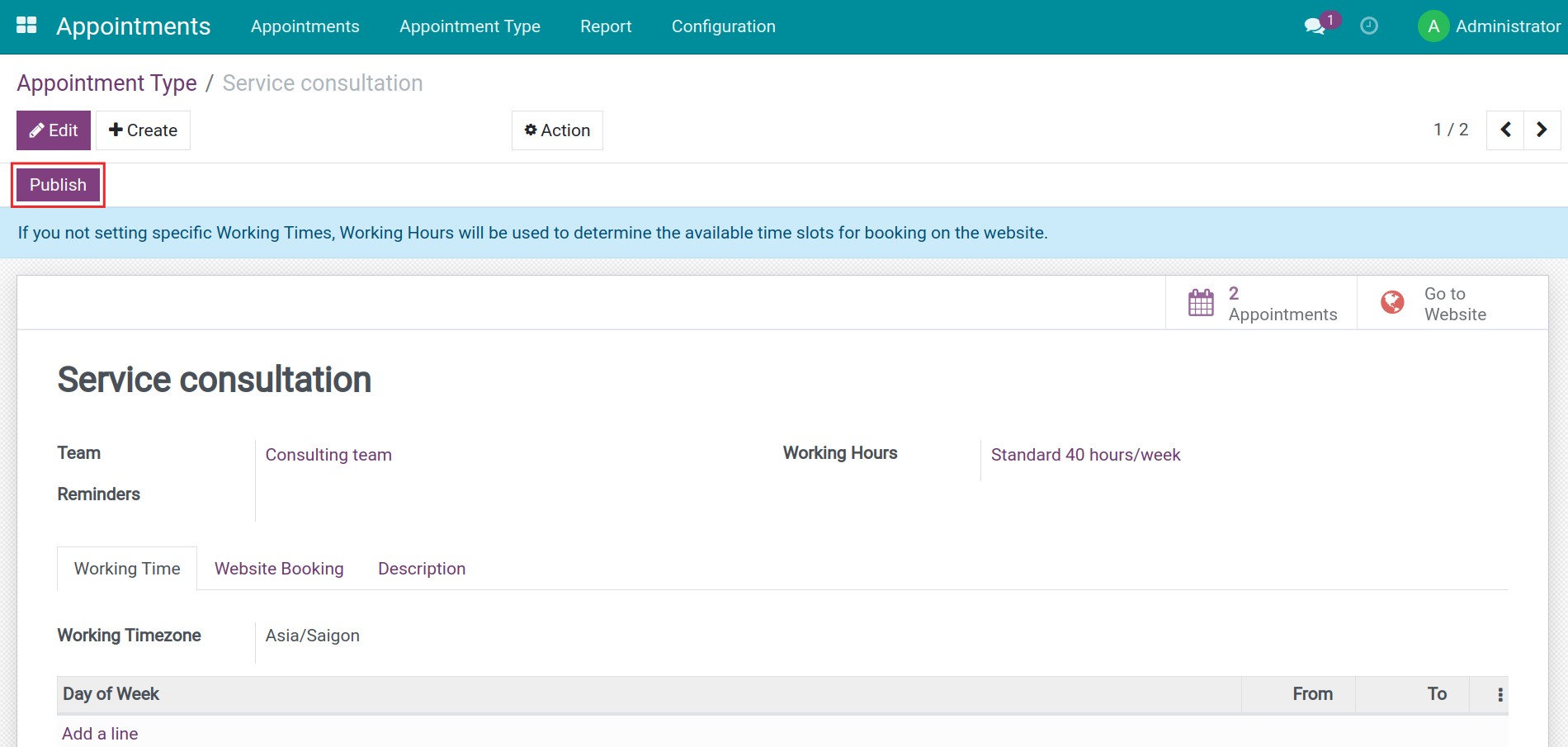Select the Description tab
Screen dimensions: 1568x747
pos(421,568)
